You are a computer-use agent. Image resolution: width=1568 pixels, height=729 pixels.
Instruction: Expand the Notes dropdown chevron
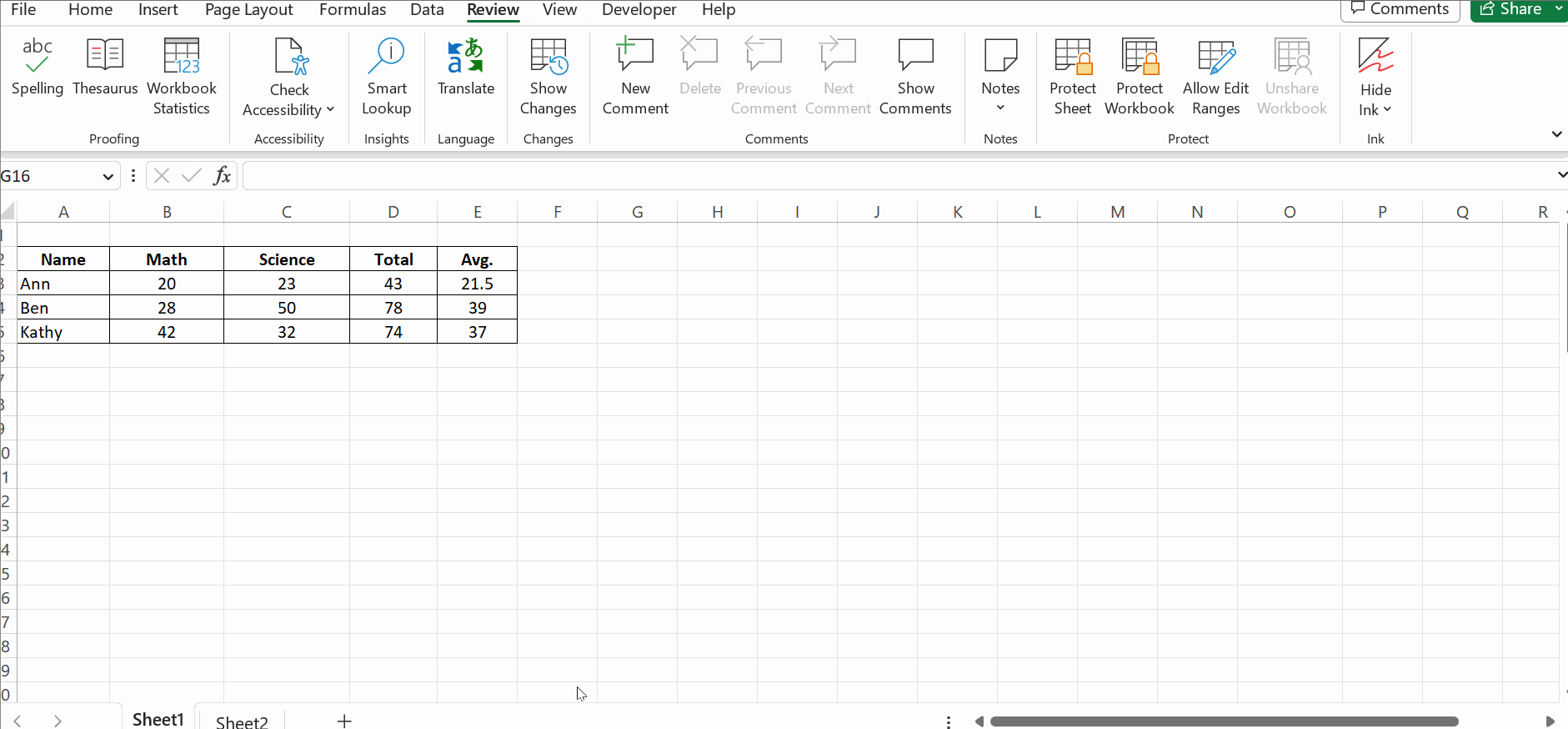[x=1000, y=108]
